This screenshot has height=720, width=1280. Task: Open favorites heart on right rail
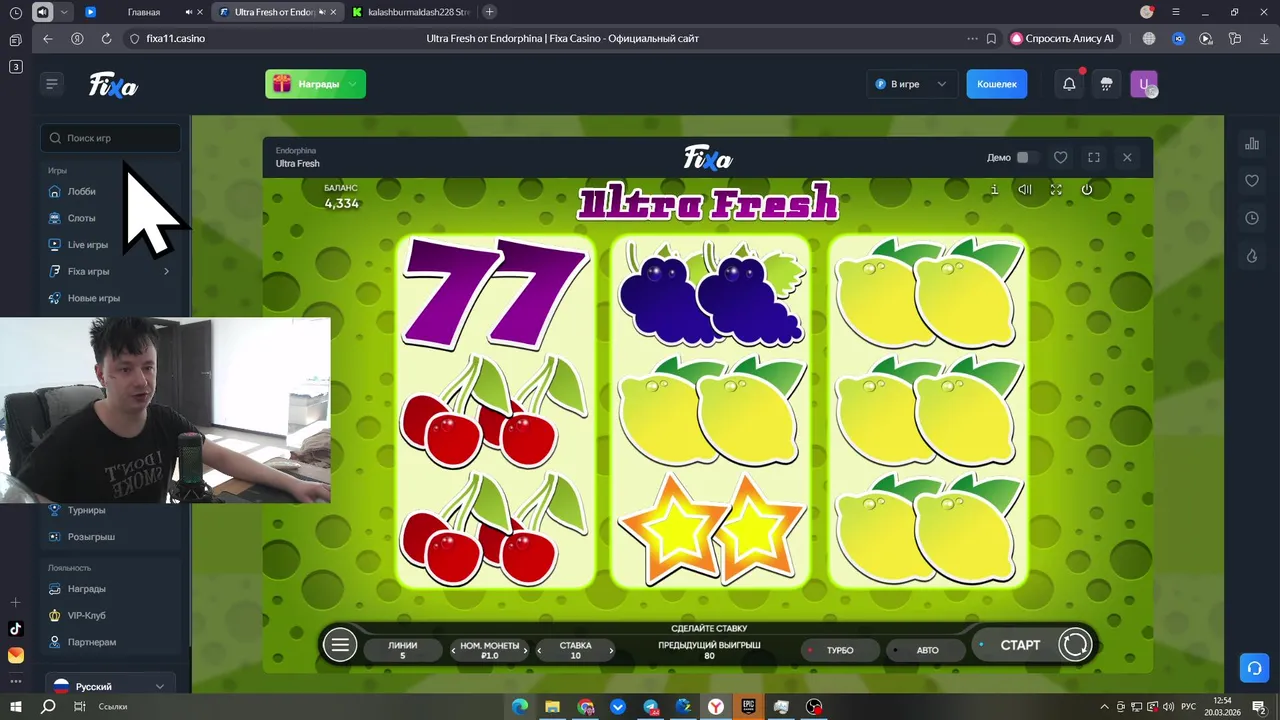pos(1252,181)
